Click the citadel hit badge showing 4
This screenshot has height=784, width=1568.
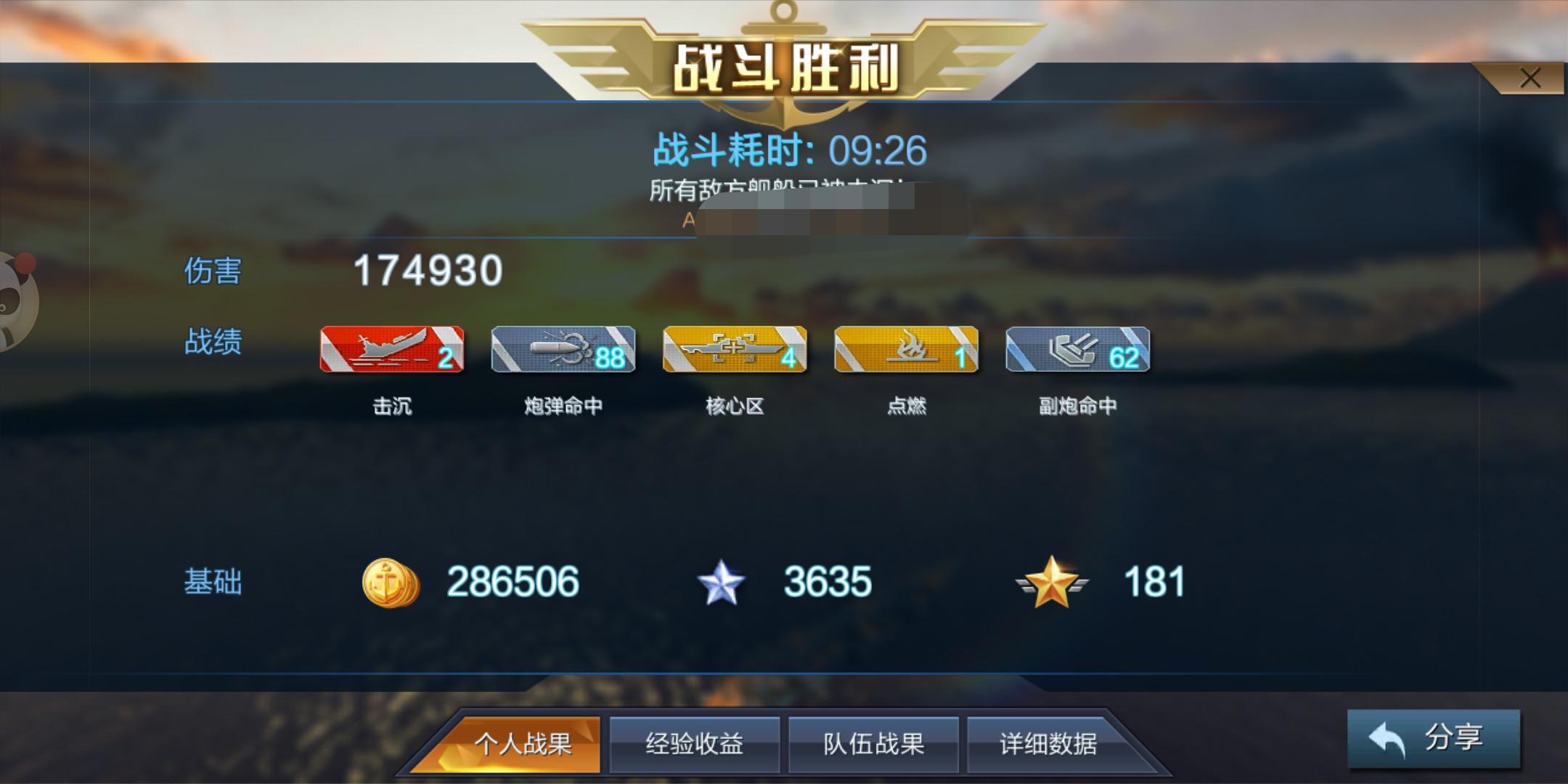pos(735,349)
